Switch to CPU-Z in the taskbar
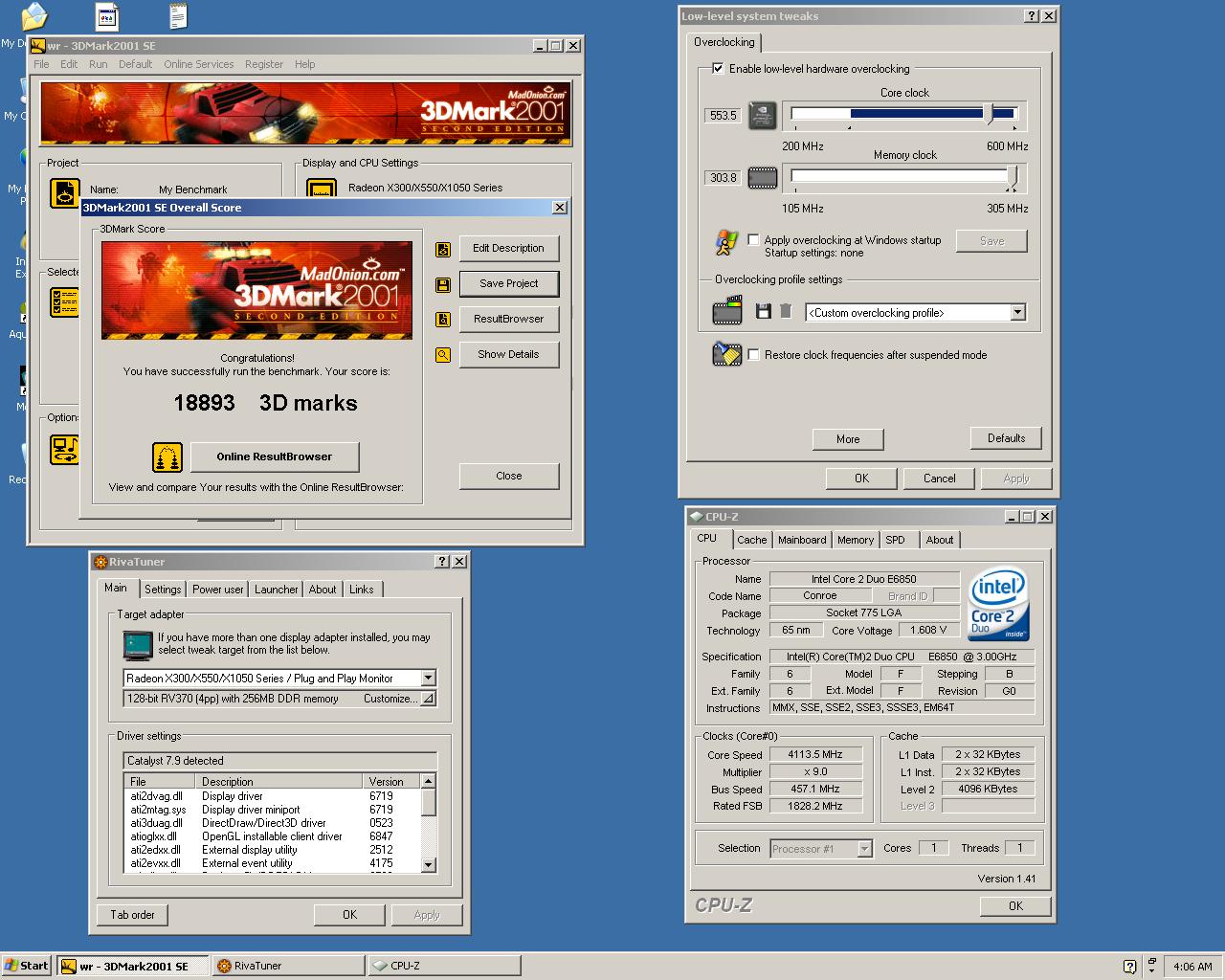The width and height of the screenshot is (1225, 980). tap(444, 966)
